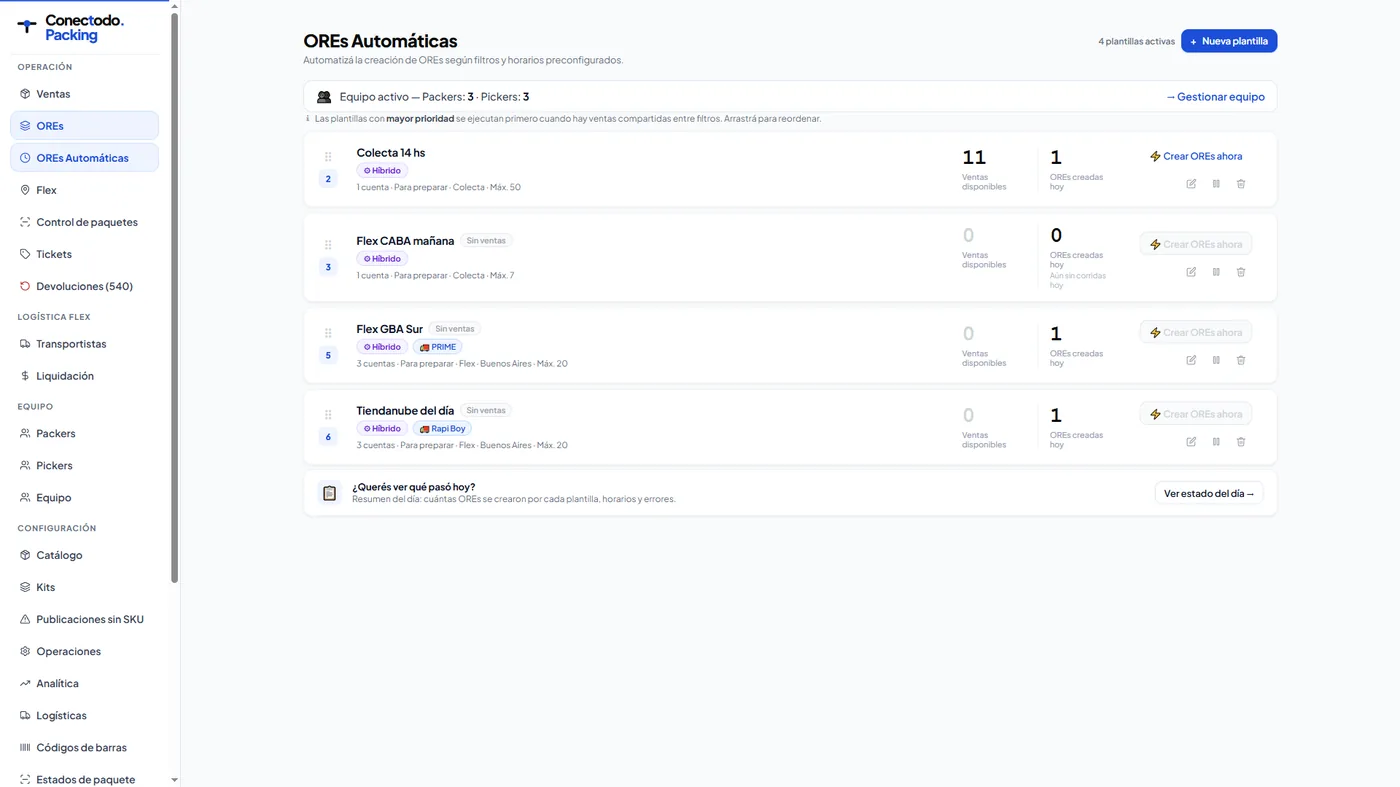Viewport: 1400px width, 787px height.
Task: Create a new template with Nueva plantilla
Action: tap(1229, 41)
